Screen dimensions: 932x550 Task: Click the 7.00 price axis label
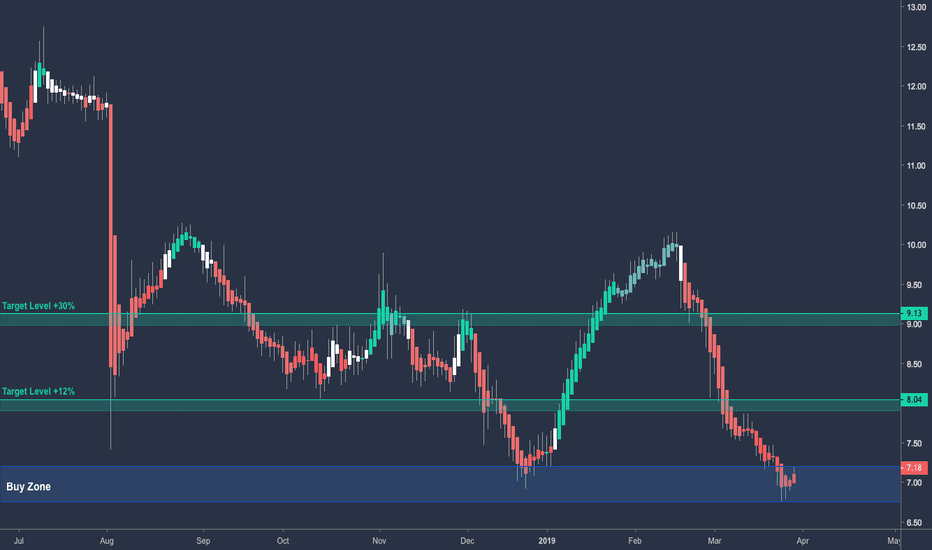[914, 483]
